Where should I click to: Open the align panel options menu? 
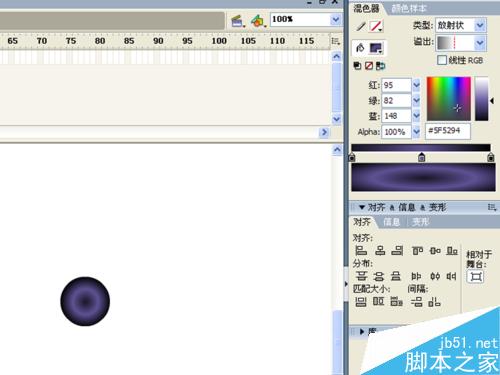(492, 207)
